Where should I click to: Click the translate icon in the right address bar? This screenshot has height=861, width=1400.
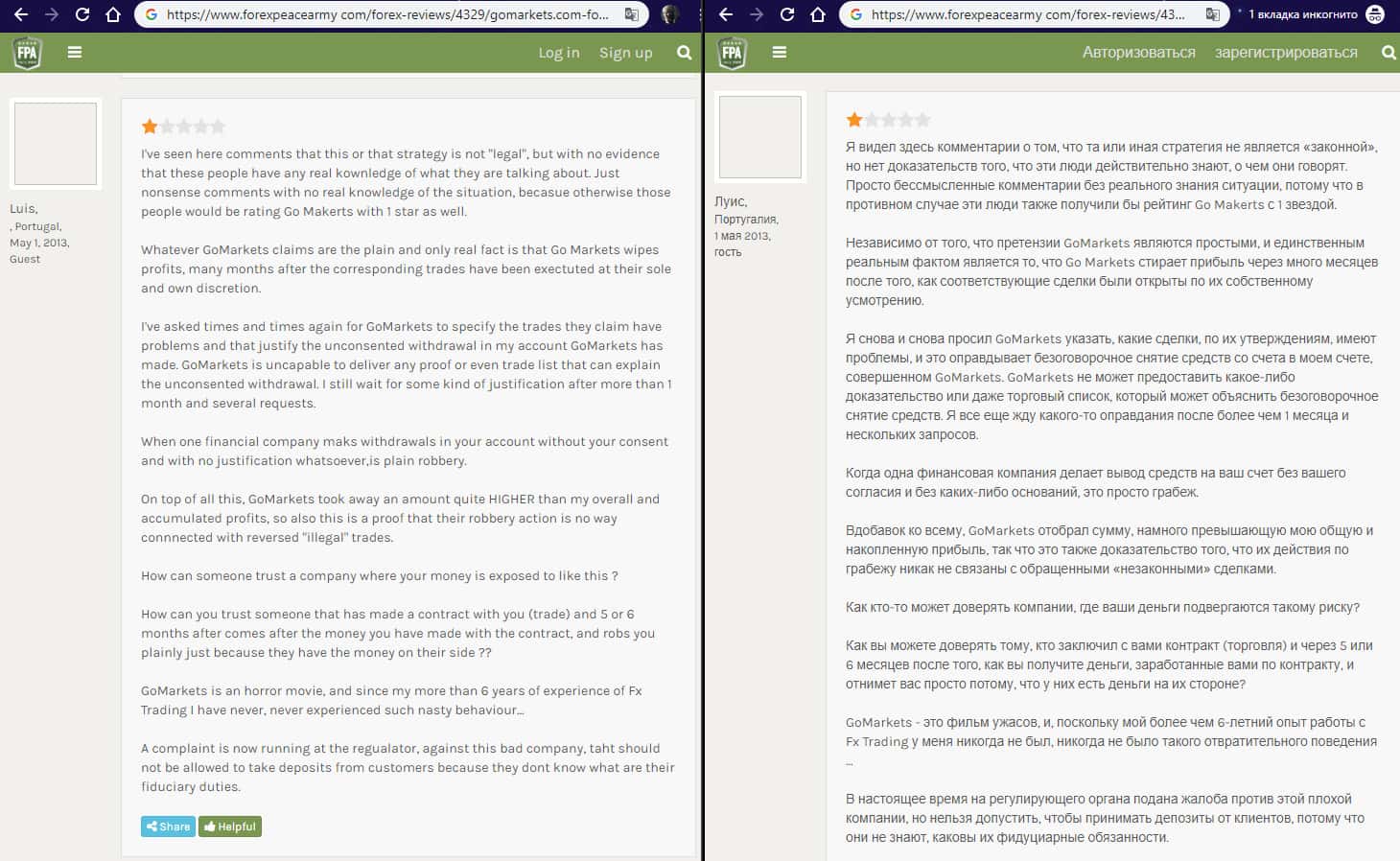[1213, 14]
